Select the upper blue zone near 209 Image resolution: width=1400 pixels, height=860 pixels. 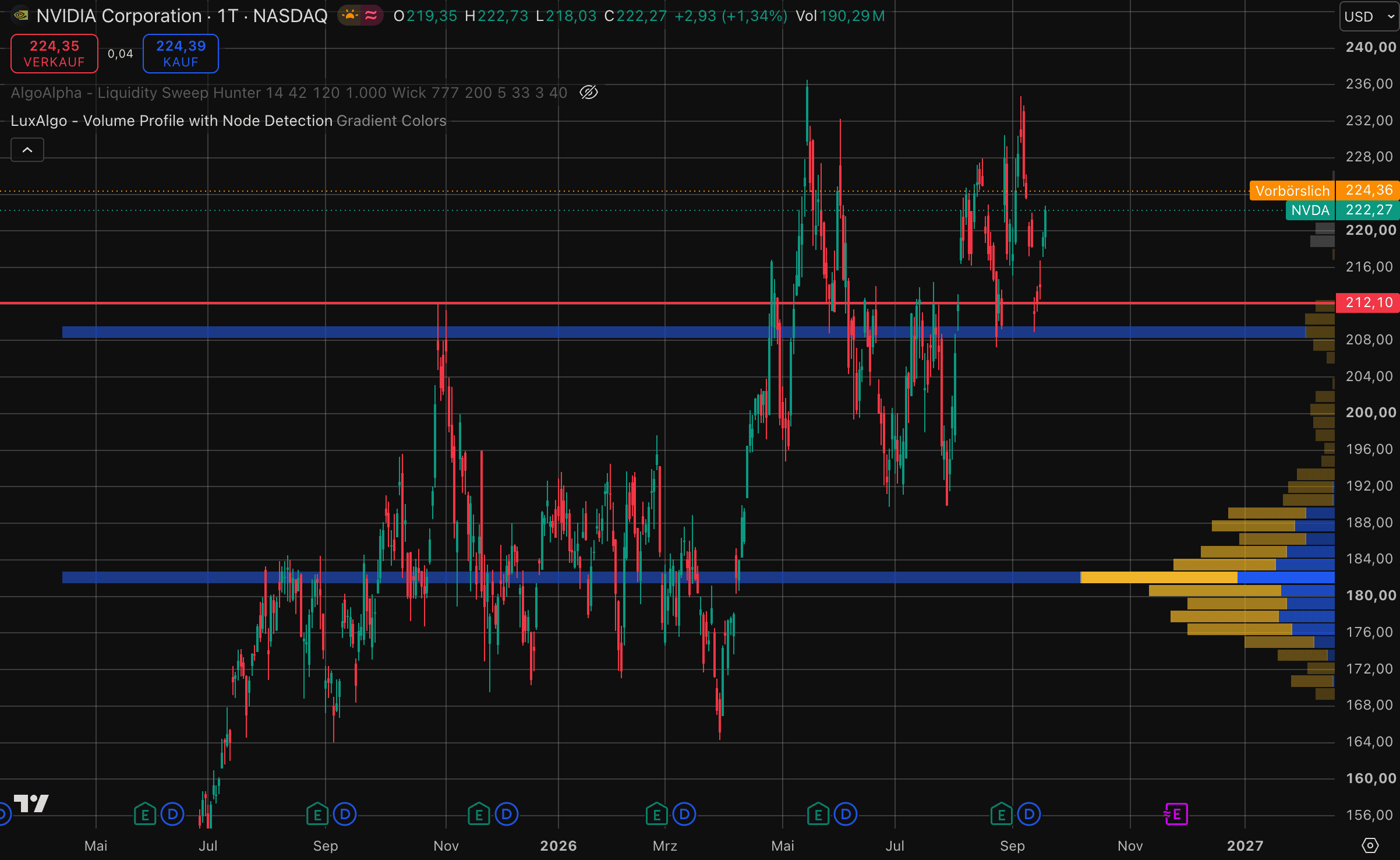pos(684,332)
